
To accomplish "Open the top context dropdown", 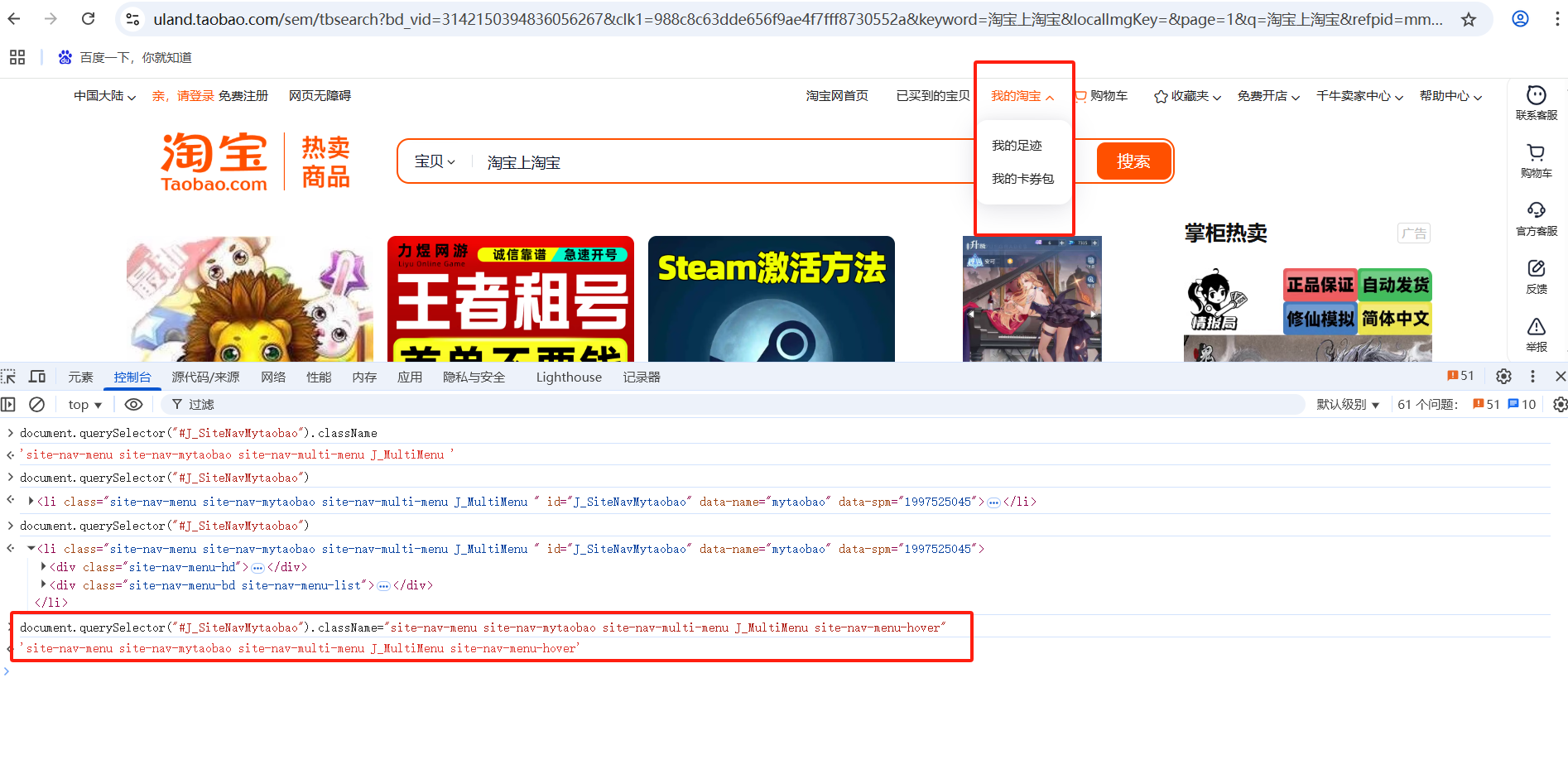I will click(84, 405).
